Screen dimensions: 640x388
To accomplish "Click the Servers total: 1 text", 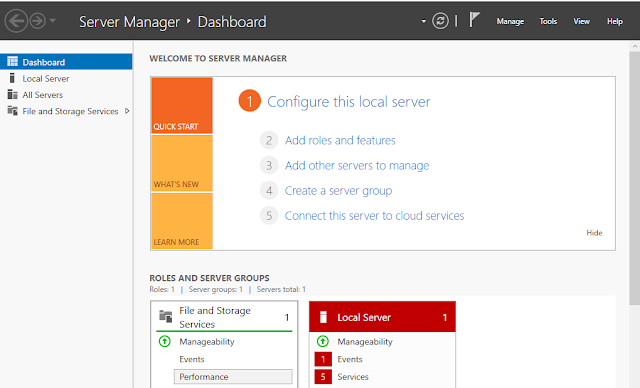I will tap(281, 289).
